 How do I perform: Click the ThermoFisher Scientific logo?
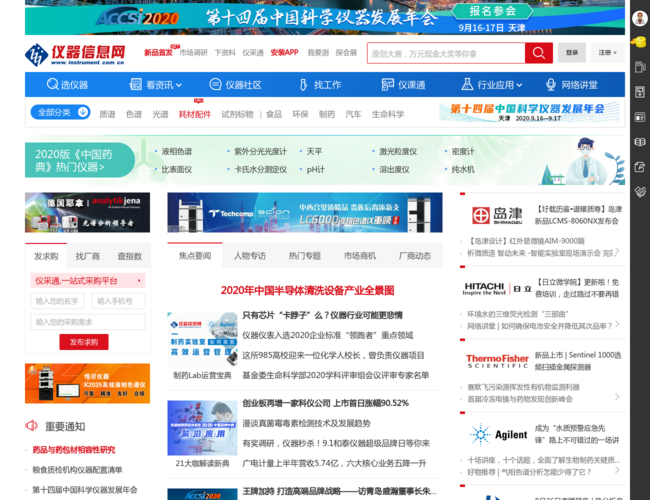497,361
